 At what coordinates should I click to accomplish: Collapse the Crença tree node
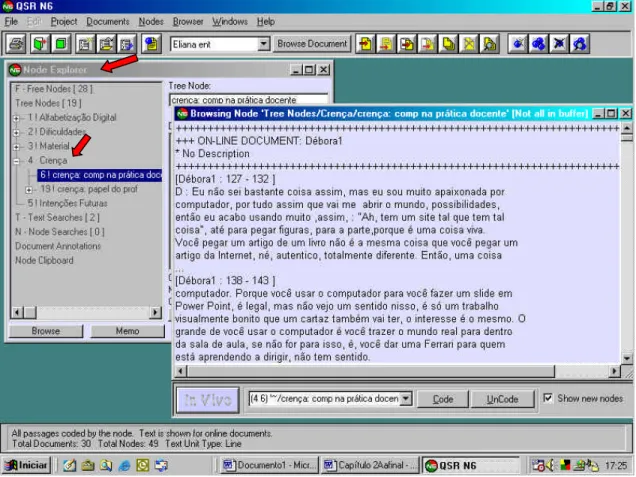(x=16, y=161)
